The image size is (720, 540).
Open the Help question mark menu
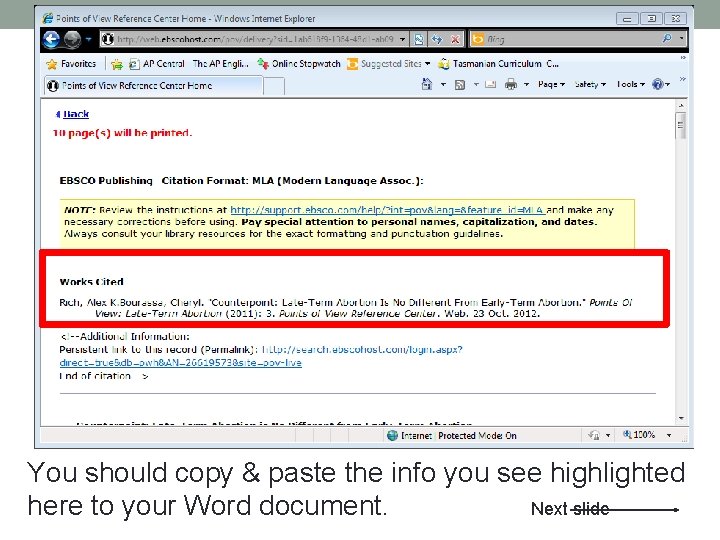(661, 84)
